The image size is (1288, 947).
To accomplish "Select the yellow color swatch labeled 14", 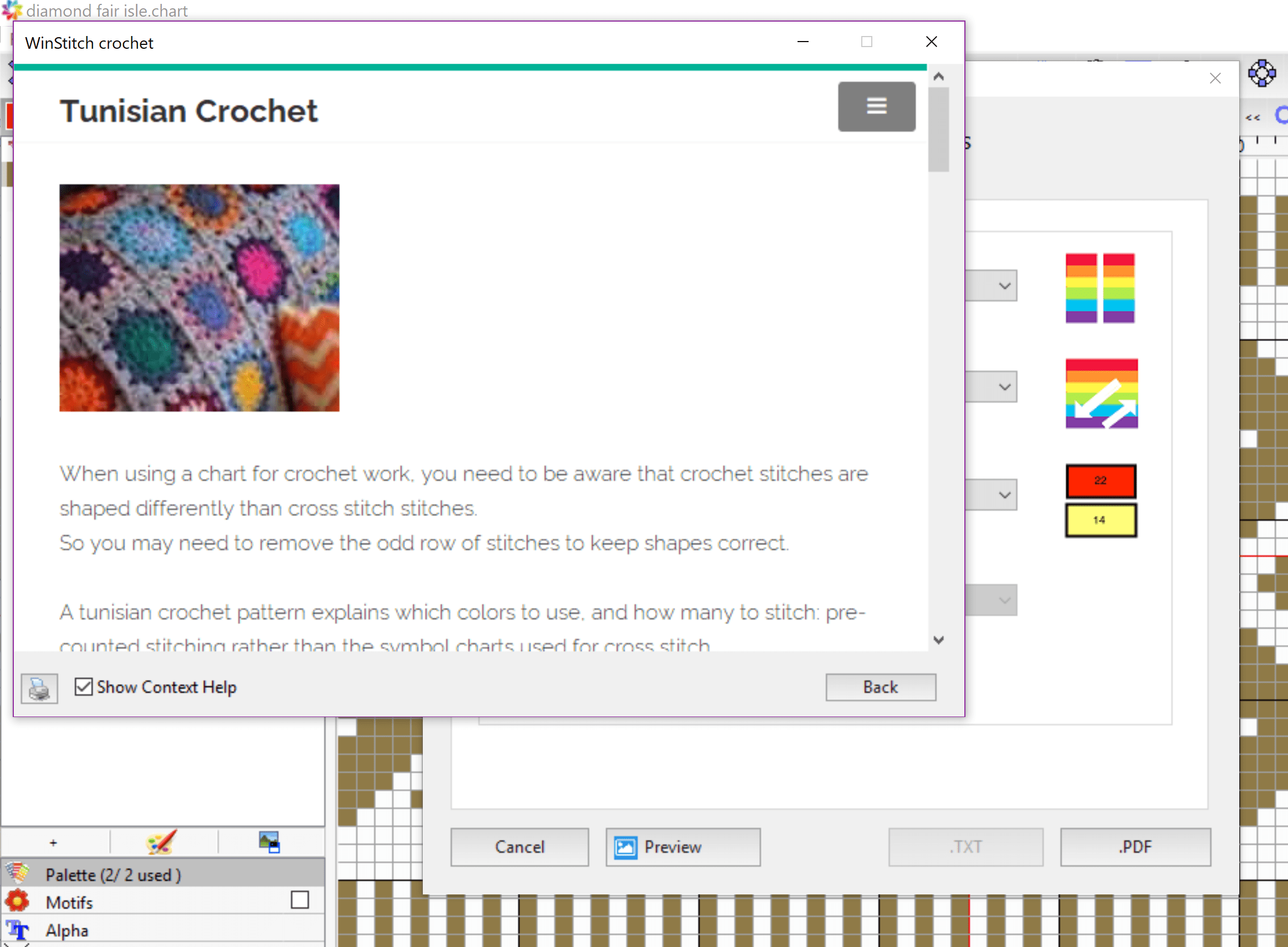I will pyautogui.click(x=1100, y=519).
